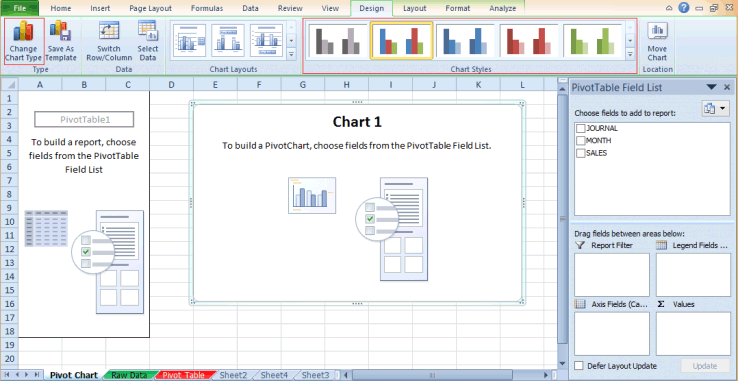
Task: Close the PivotTable Field List pane
Action: [727, 88]
